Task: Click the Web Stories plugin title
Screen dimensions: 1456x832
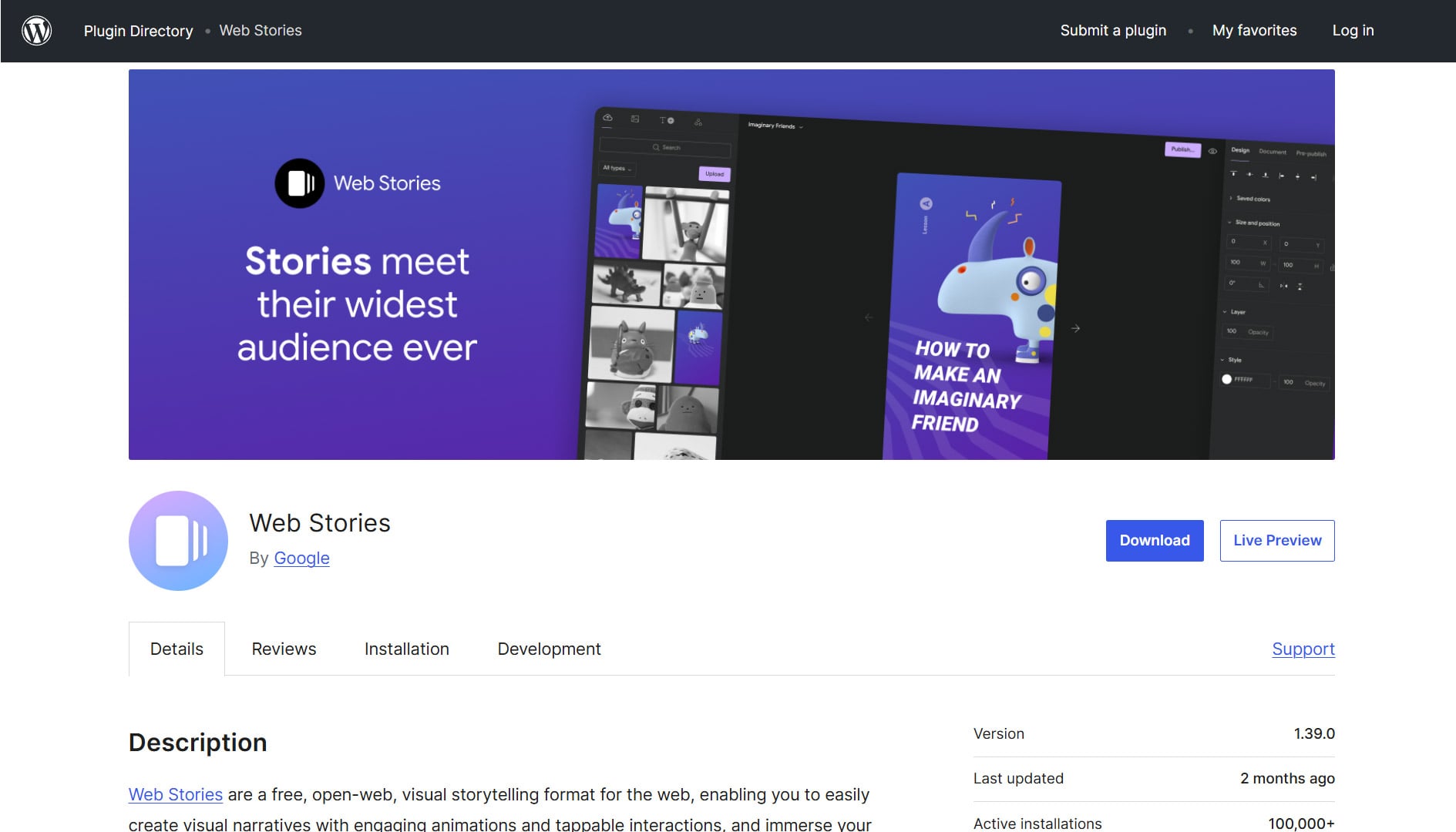Action: (320, 523)
